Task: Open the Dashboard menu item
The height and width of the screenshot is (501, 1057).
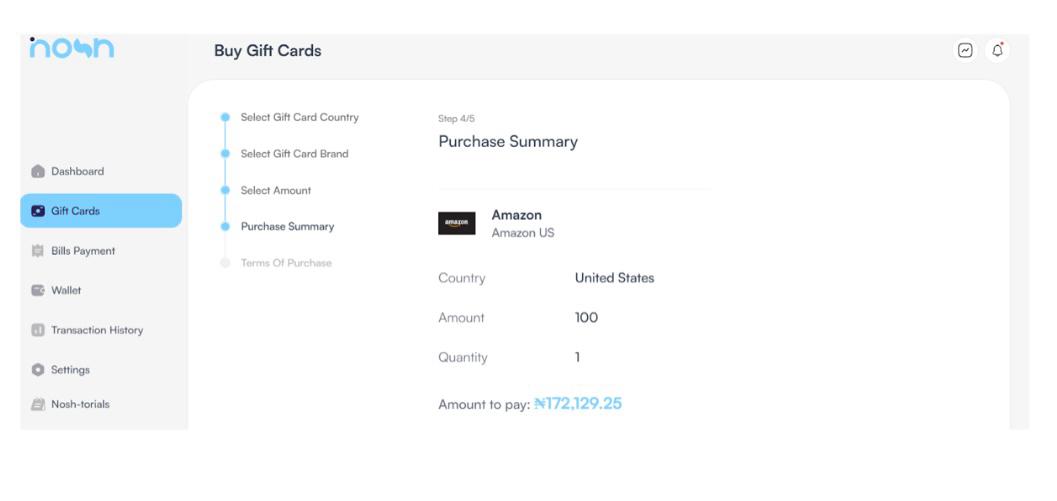Action: coord(77,171)
